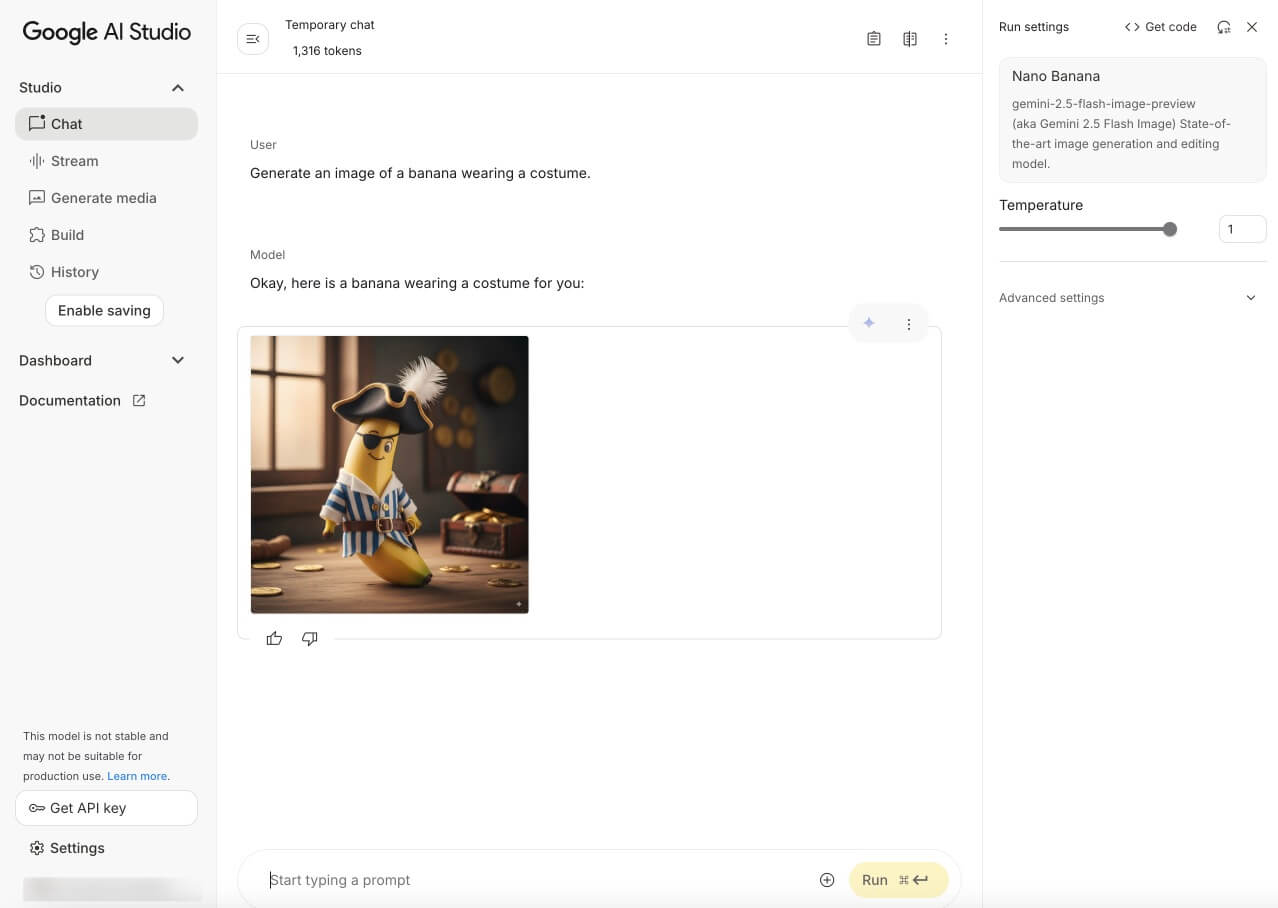Click the thumbs down icon below the image
The width and height of the screenshot is (1278, 908).
point(310,638)
